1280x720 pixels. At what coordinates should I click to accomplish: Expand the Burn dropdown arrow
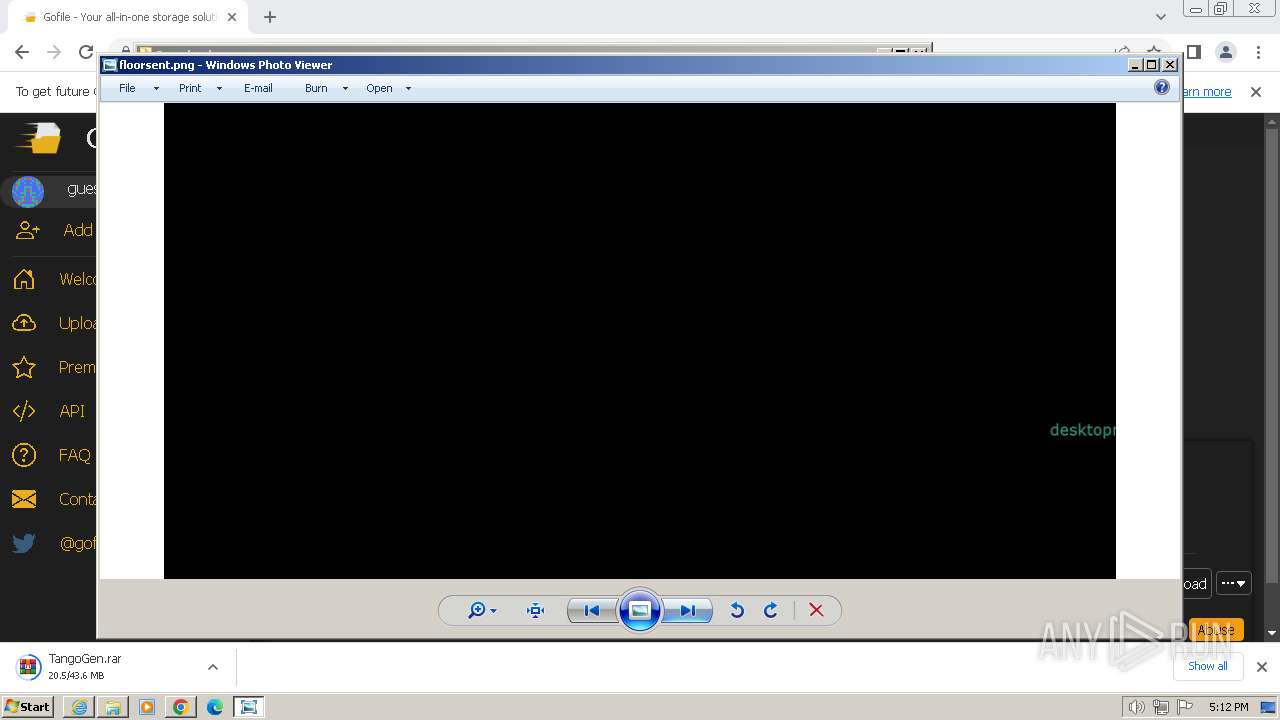pyautogui.click(x=345, y=88)
